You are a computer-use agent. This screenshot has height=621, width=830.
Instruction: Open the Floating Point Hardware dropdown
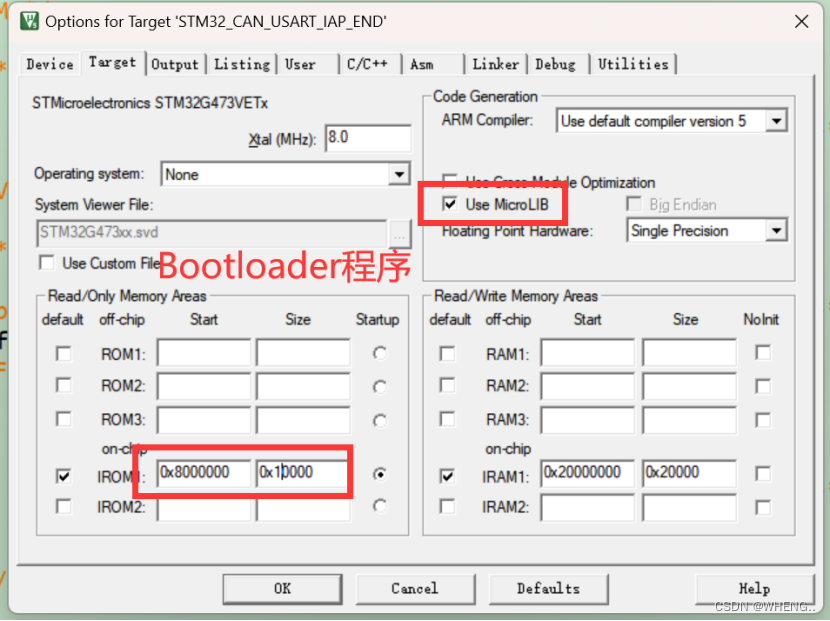[x=779, y=230]
